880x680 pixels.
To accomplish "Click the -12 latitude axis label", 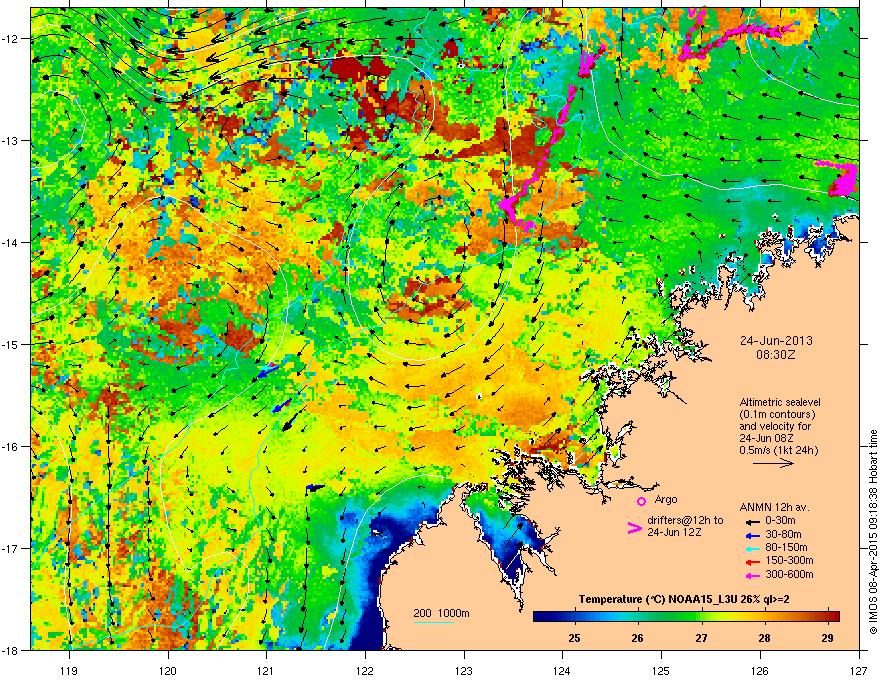I will point(11,39).
